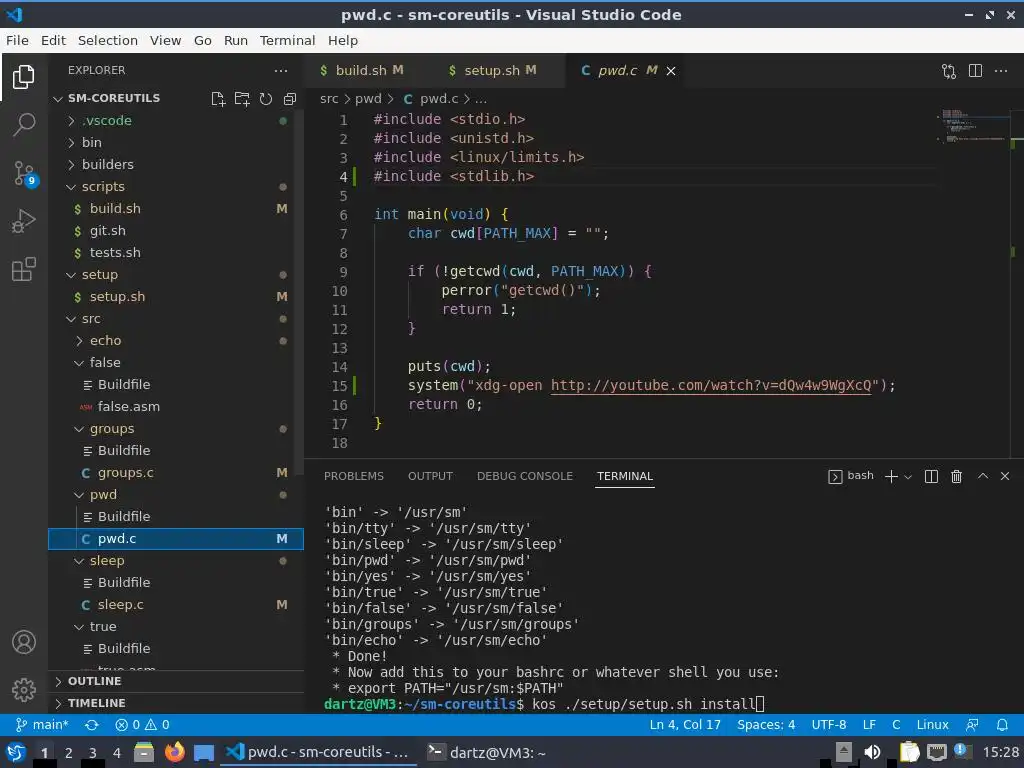Close the terminal panel

pyautogui.click(x=1005, y=476)
